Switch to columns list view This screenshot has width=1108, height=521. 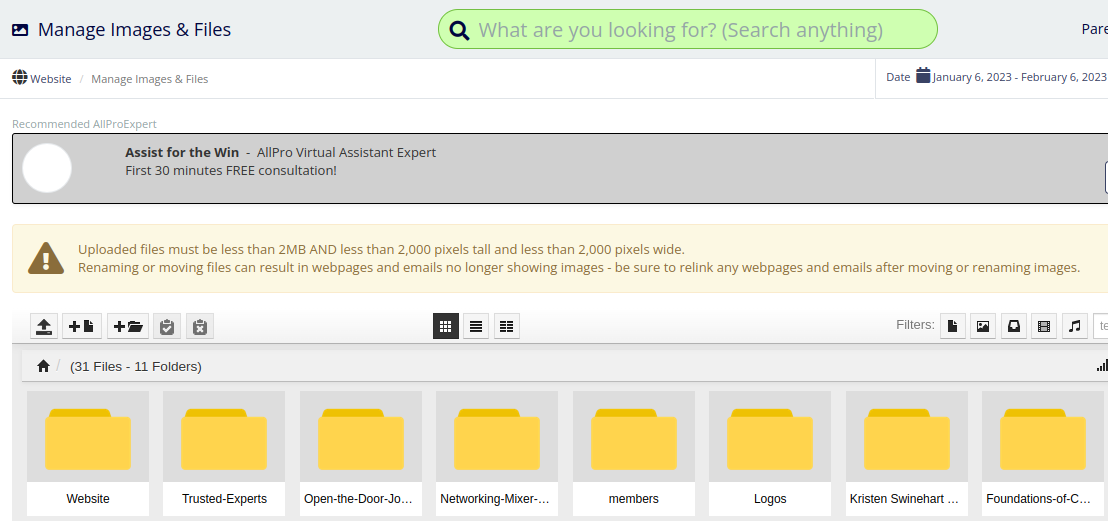tap(507, 326)
